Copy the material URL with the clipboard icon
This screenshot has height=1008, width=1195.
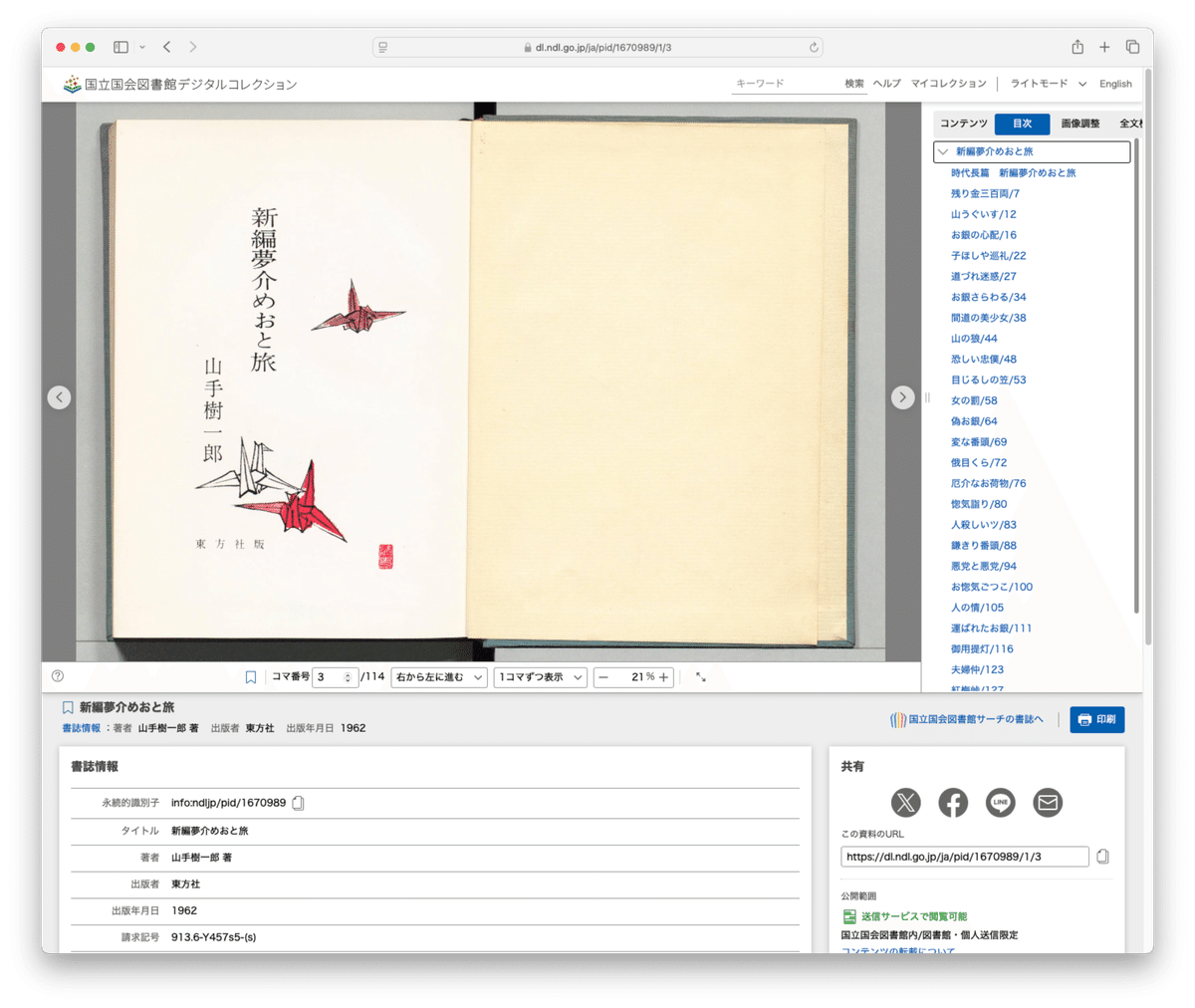(1102, 857)
